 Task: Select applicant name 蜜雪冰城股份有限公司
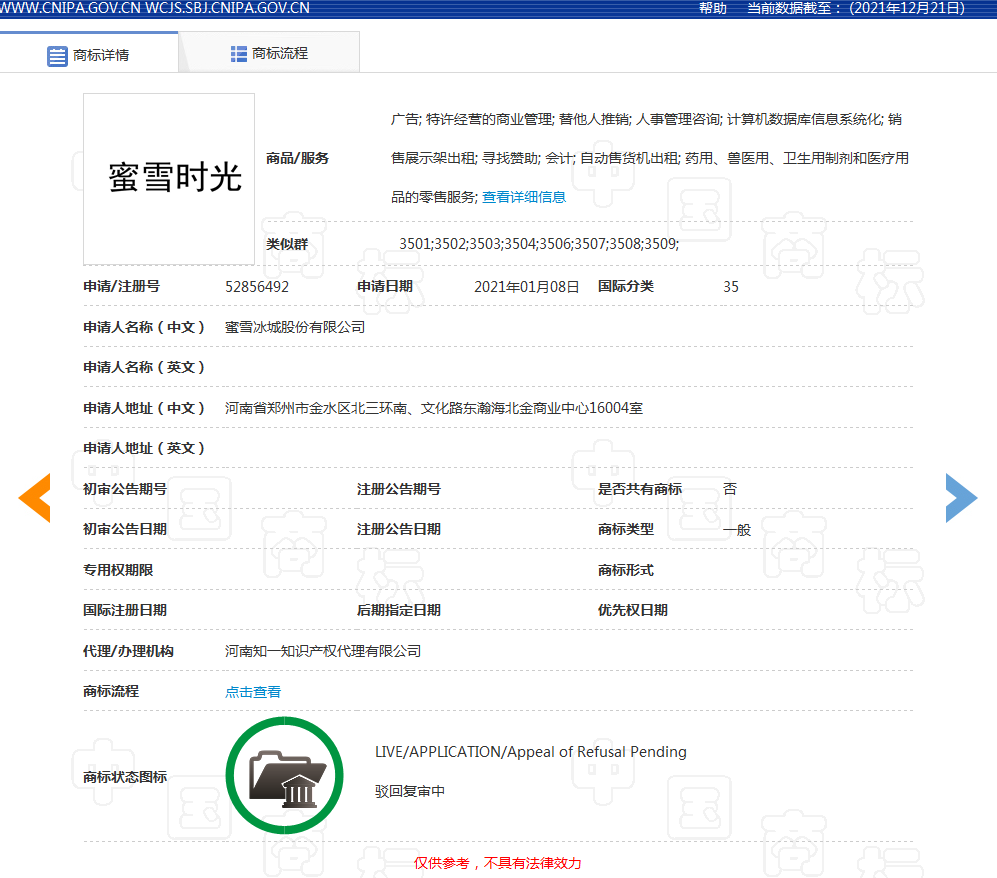coord(295,327)
